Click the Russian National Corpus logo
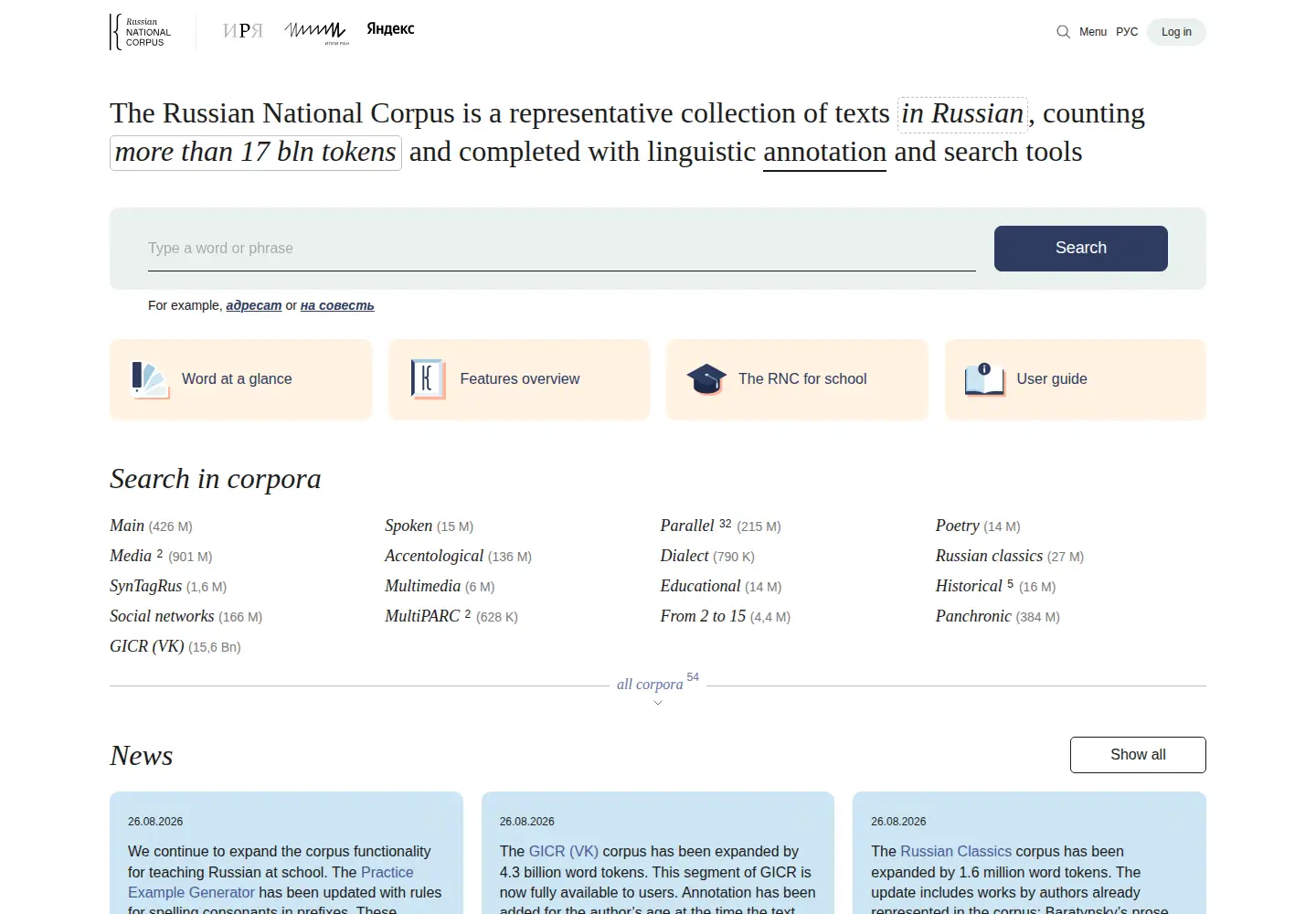The width and height of the screenshot is (1316, 914). (x=141, y=32)
